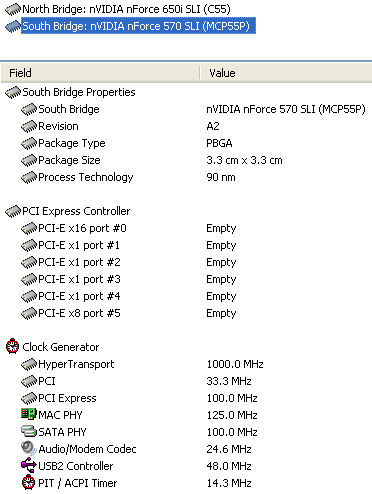
Task: Click the Field column header
Action: click(100, 73)
